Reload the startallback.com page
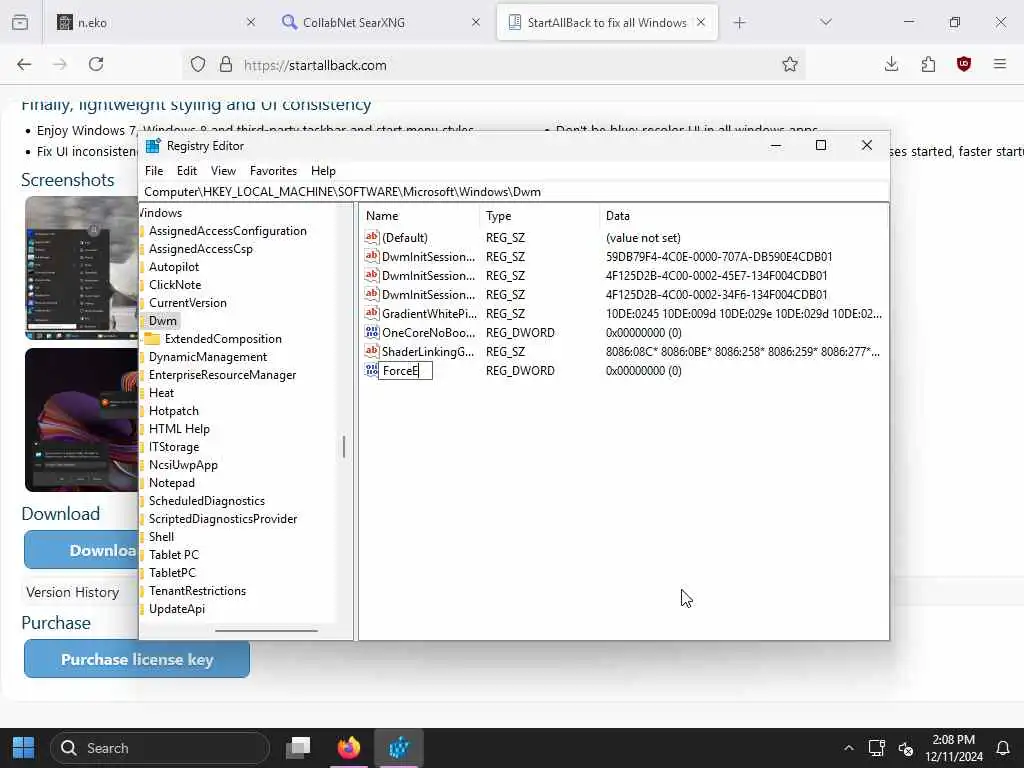This screenshot has width=1024, height=768. point(96,64)
